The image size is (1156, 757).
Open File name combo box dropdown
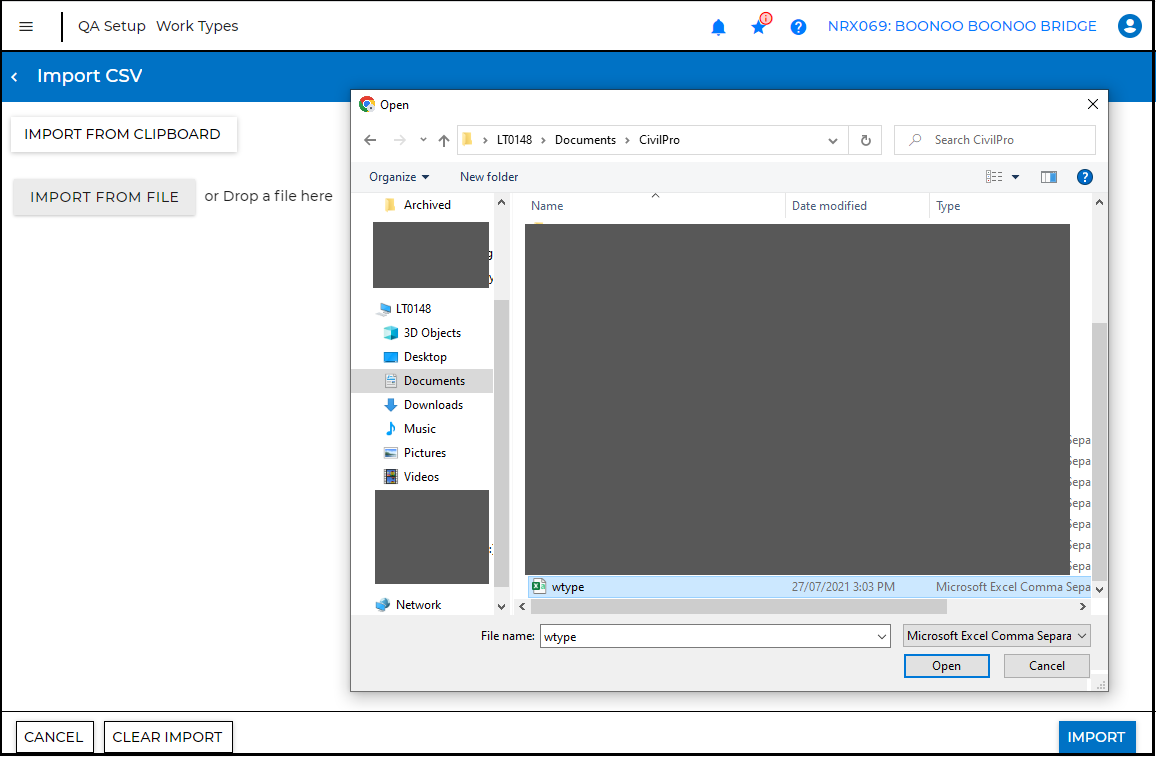pyautogui.click(x=882, y=637)
